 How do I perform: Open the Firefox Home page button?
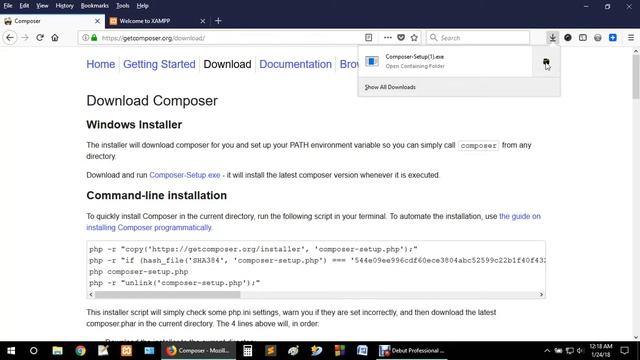coord(55,38)
